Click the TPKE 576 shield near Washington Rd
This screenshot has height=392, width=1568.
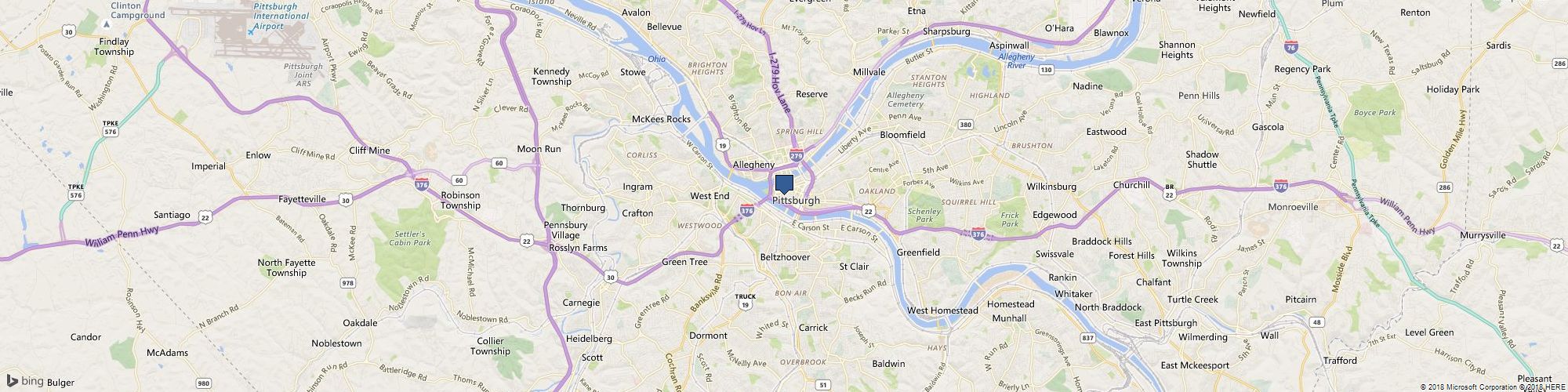(110, 128)
